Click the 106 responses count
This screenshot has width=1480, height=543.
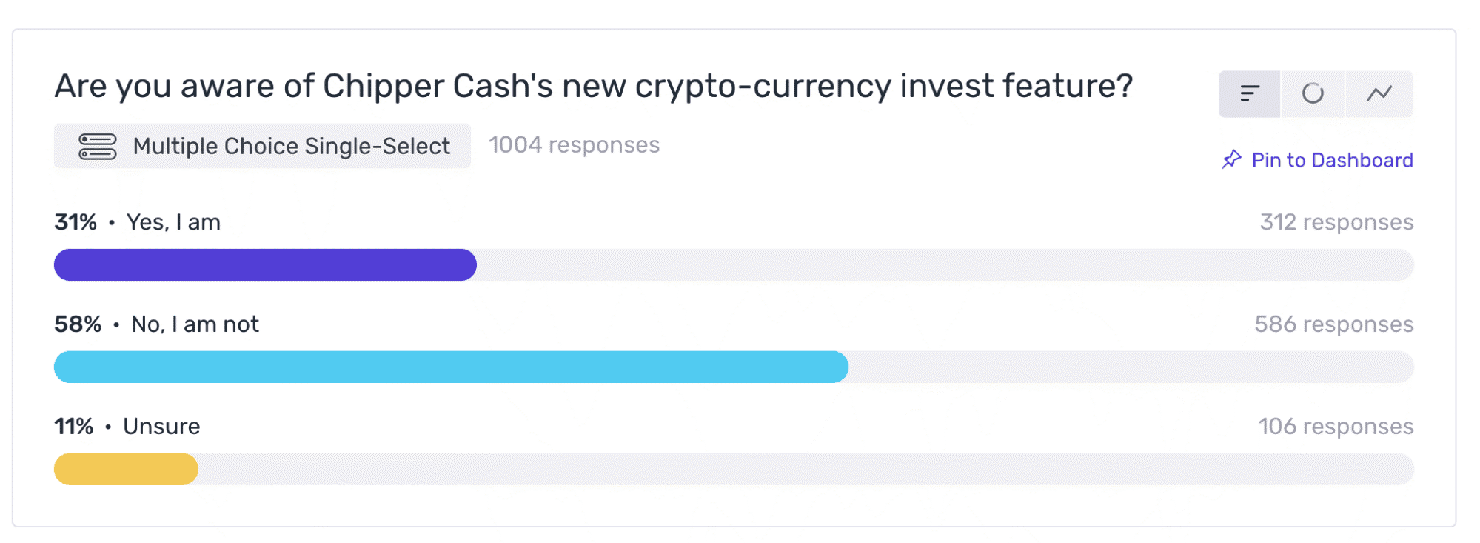pyautogui.click(x=1336, y=426)
